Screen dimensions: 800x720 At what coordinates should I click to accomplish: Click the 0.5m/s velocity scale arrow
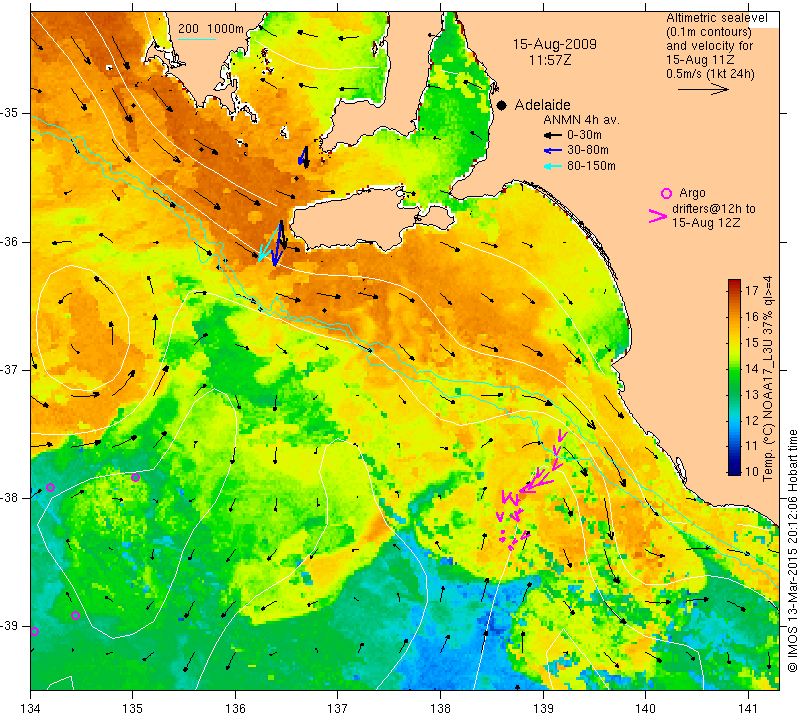(x=704, y=89)
